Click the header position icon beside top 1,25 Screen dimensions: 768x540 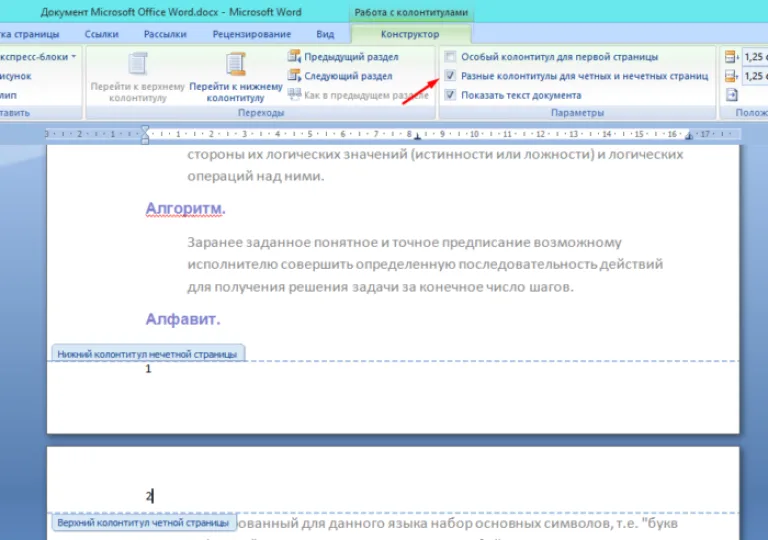[731, 57]
